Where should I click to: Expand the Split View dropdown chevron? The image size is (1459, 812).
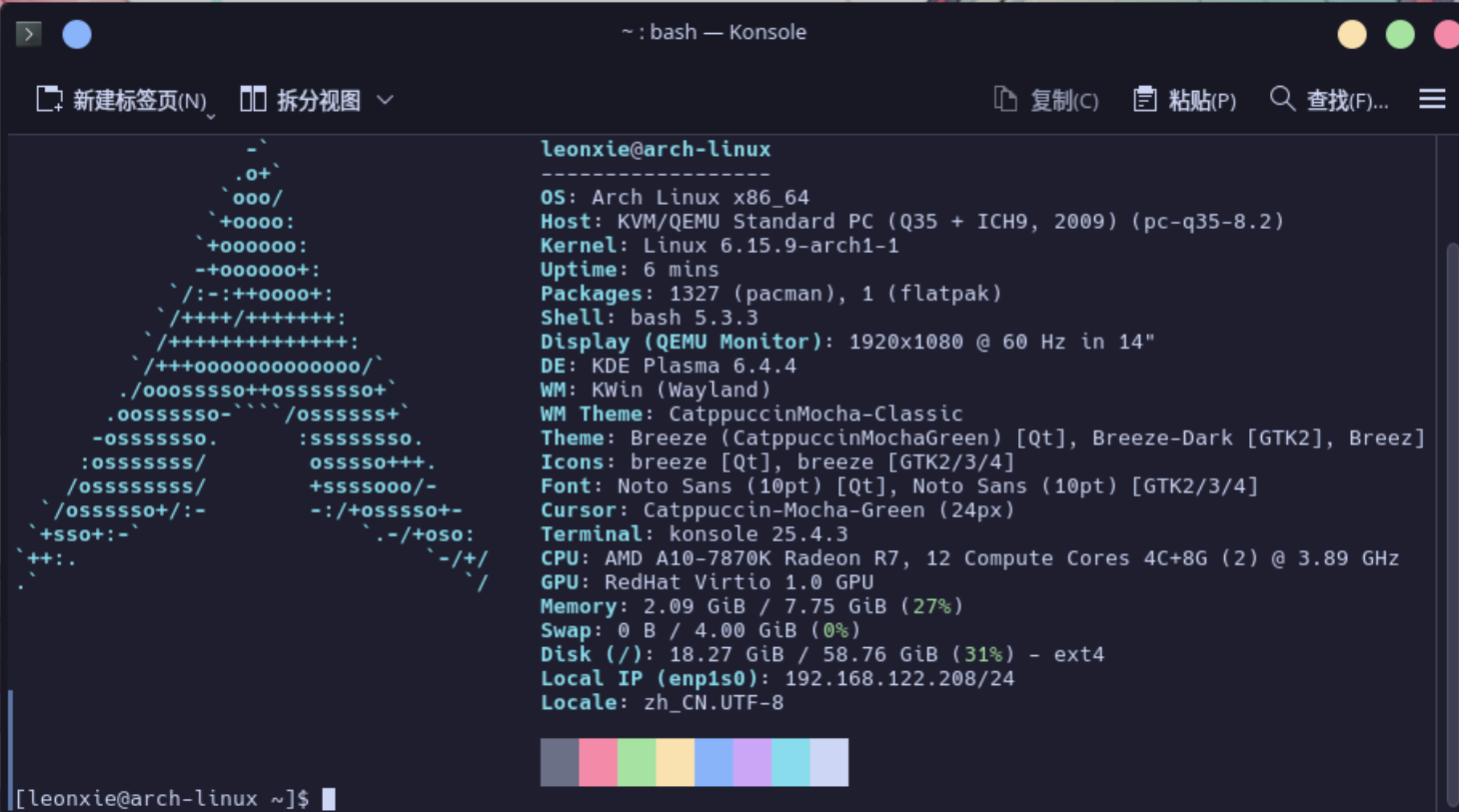click(386, 100)
